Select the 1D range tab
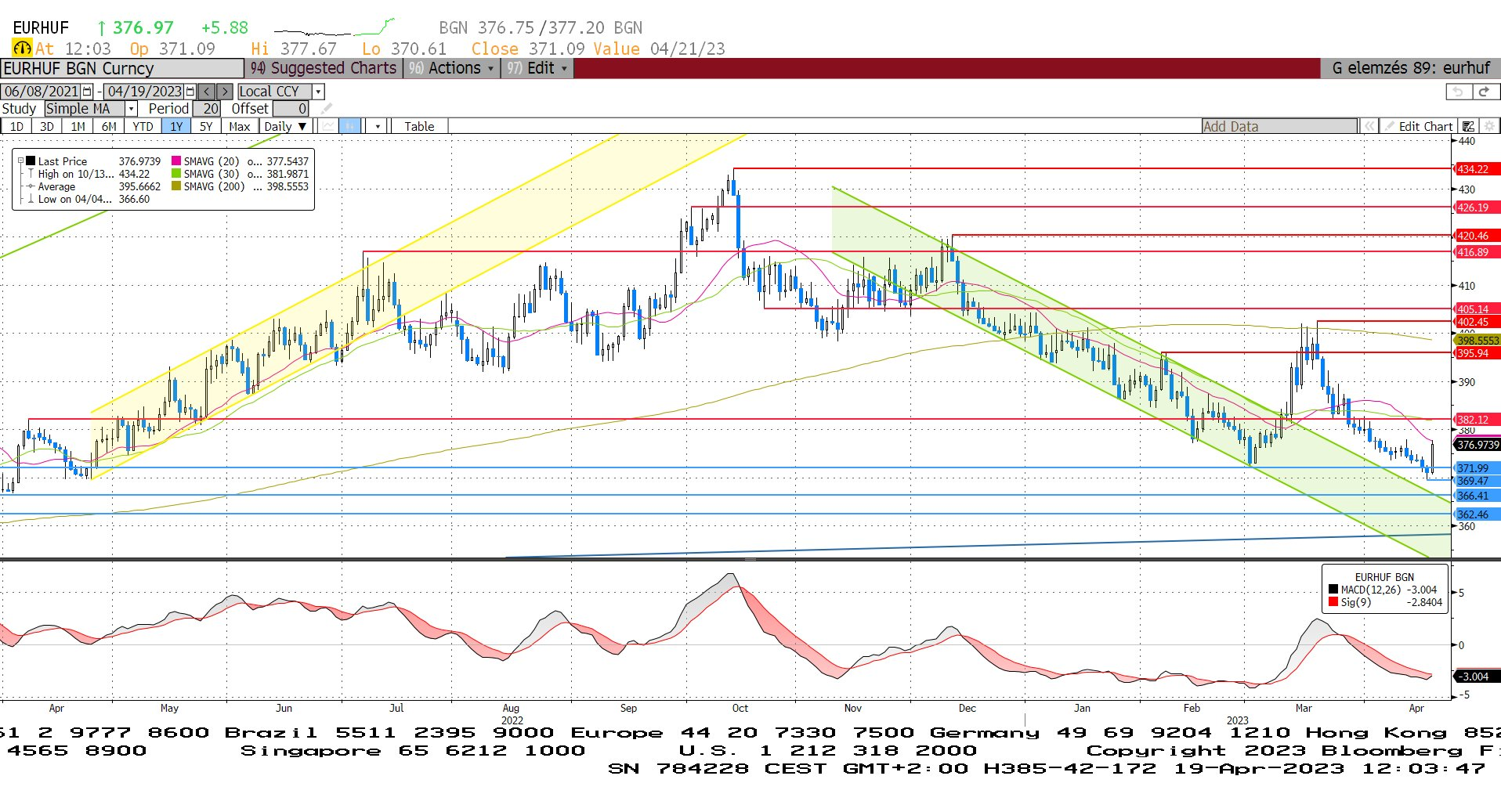Viewport: 1501px width, 812px height. click(x=16, y=126)
